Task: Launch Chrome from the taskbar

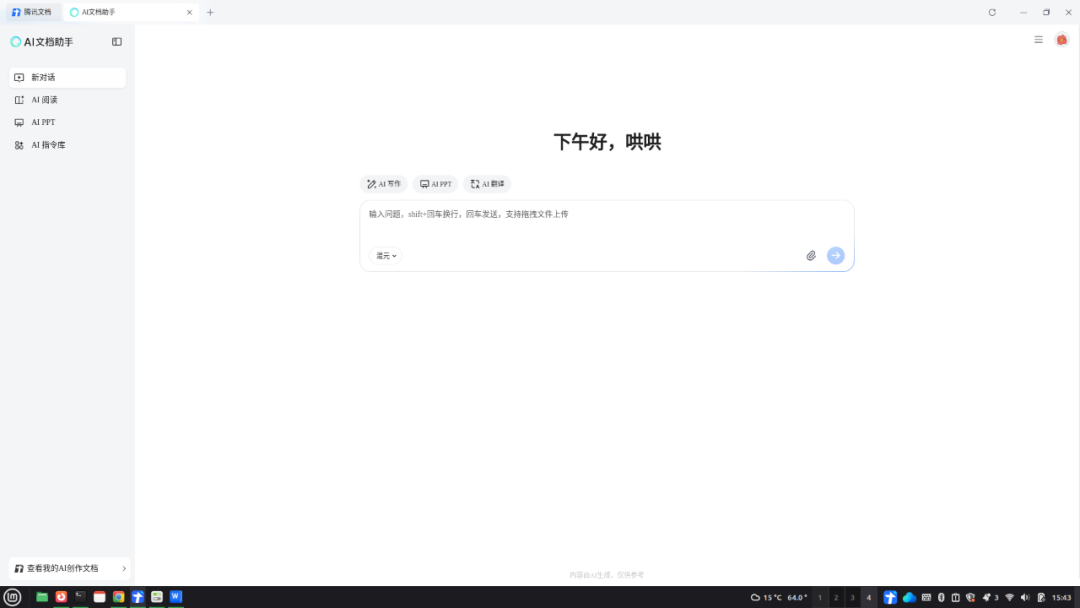Action: point(118,597)
